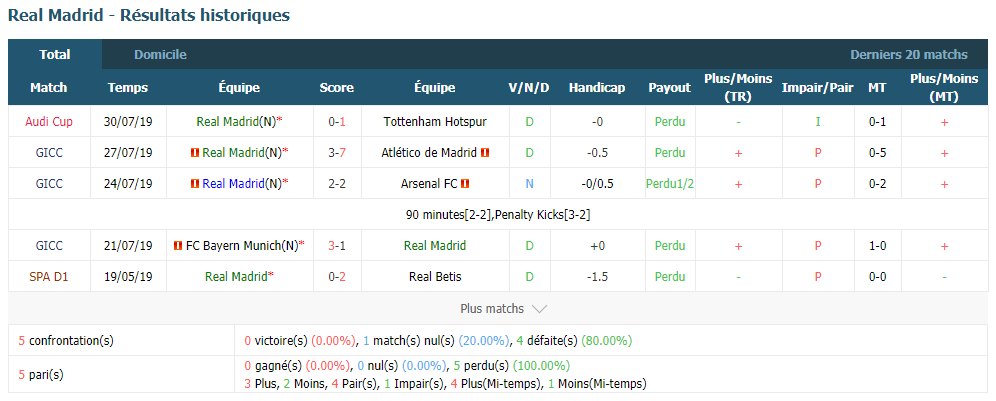Open Tottenham Hotspur team link
The image size is (996, 401).
(435, 122)
